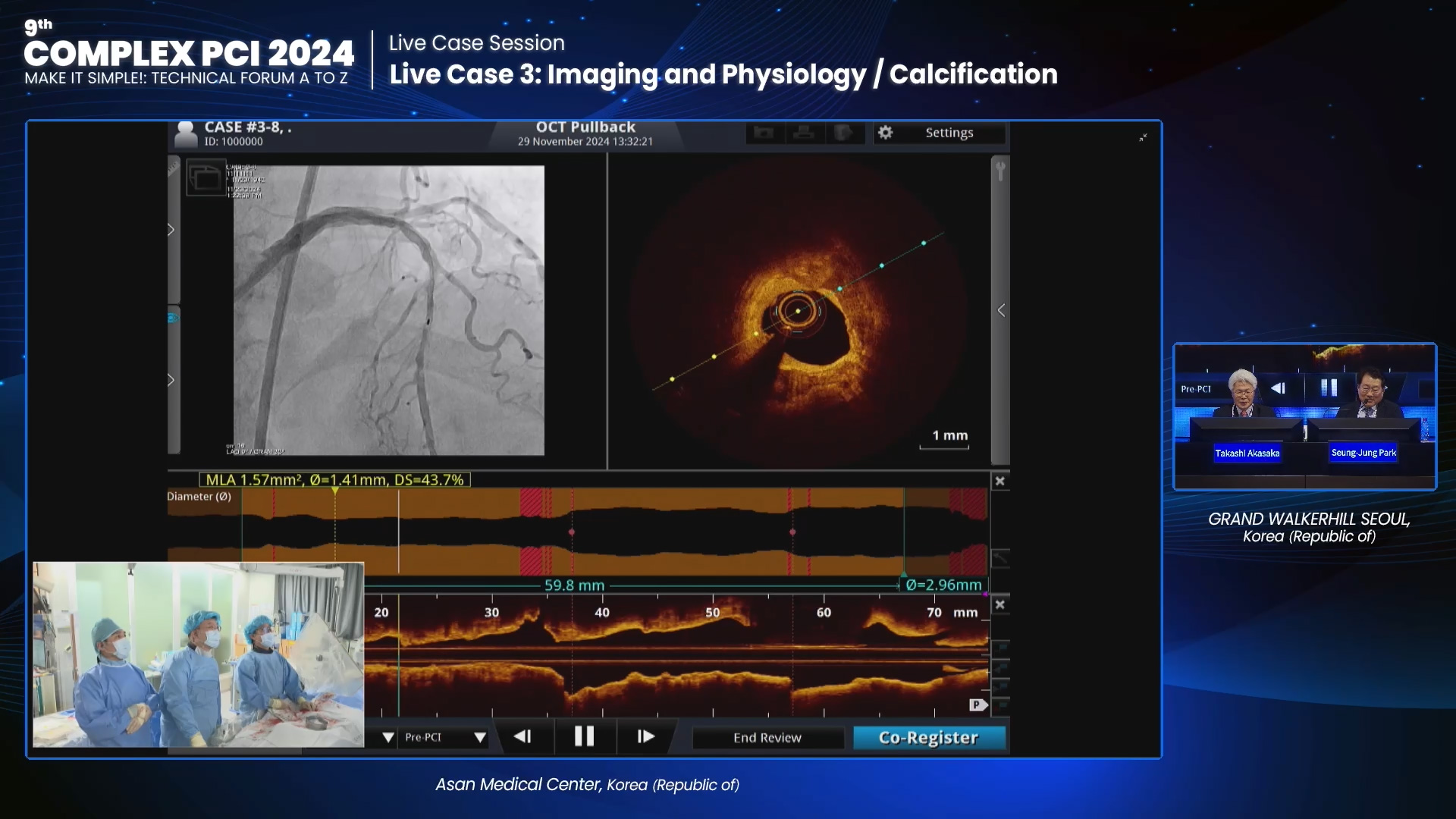Expand the lower left sidebar chevron
This screenshot has height=819, width=1456.
click(x=171, y=380)
